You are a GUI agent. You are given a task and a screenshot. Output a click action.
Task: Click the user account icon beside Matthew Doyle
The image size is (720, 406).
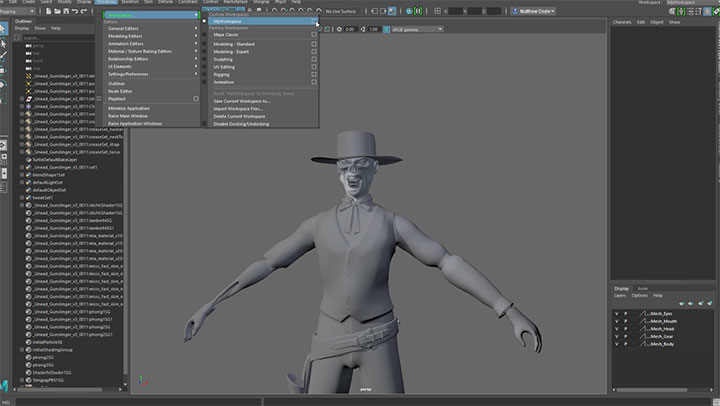point(515,11)
